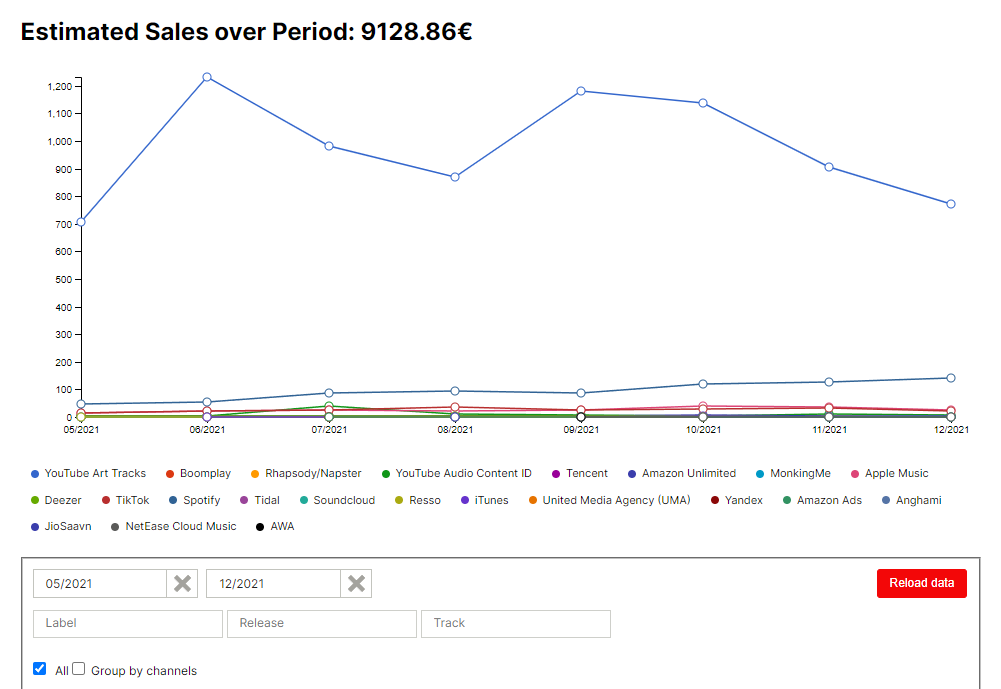Click the top line's point at 05/2021

tap(81, 222)
